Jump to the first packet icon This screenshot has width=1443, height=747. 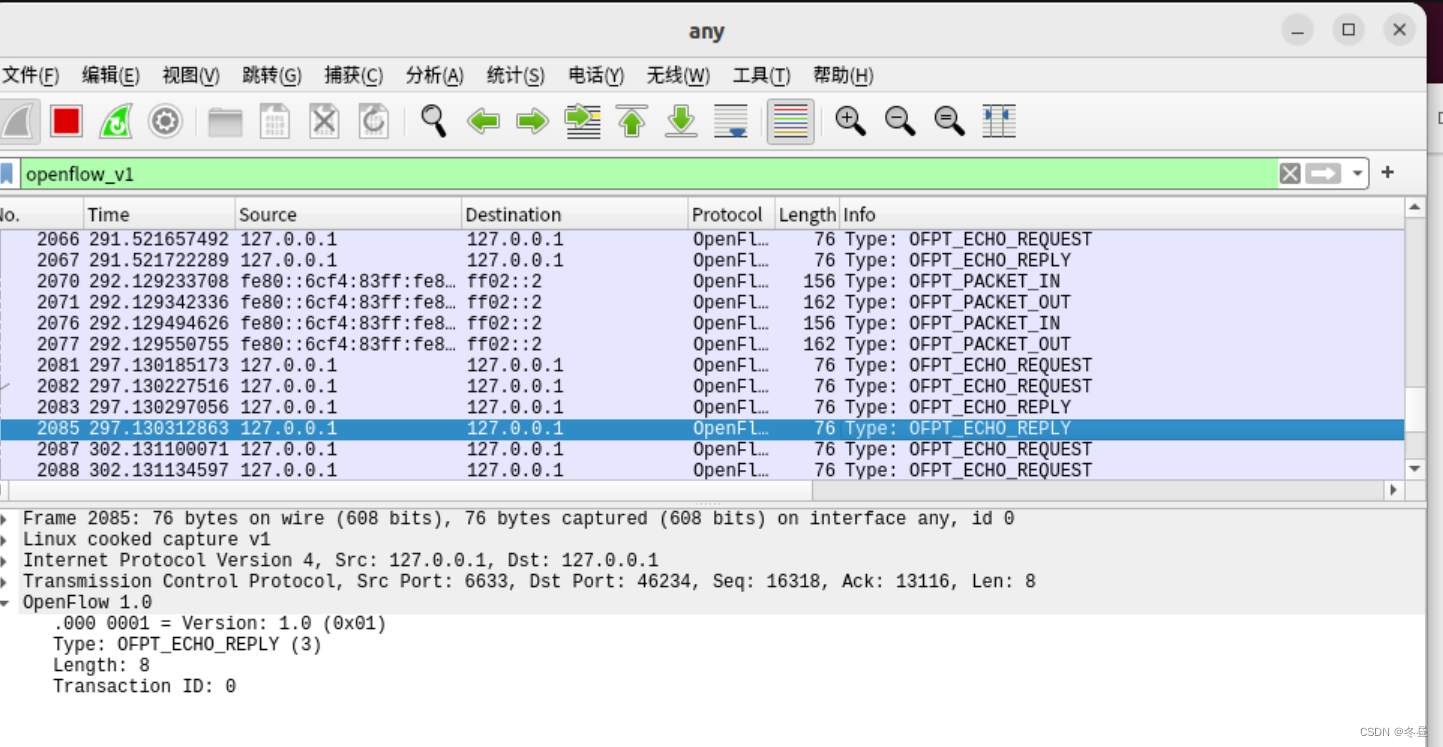coord(632,122)
